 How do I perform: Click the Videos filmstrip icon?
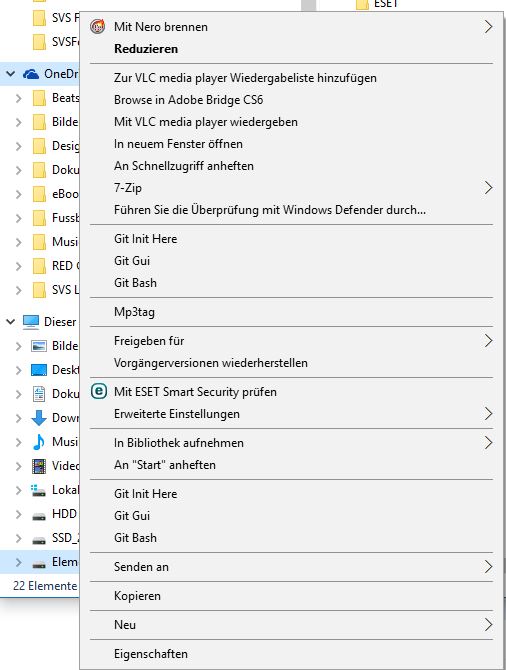point(39,466)
